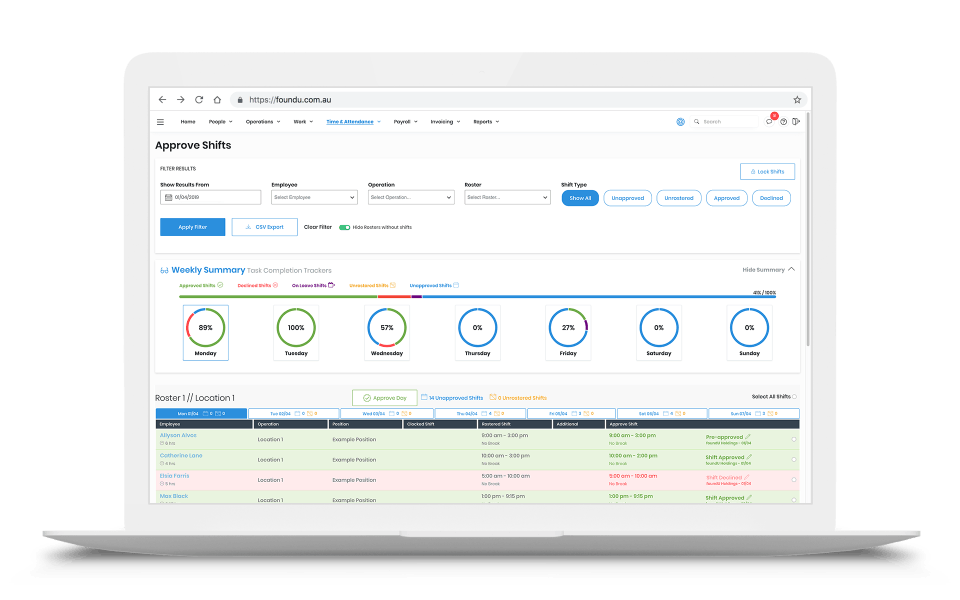
Task: Check the Select All Shifts radio
Action: coord(795,397)
